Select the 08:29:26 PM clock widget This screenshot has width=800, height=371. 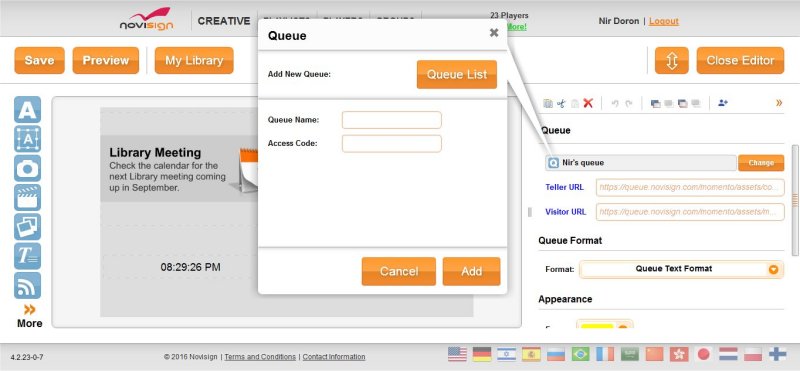coord(190,267)
